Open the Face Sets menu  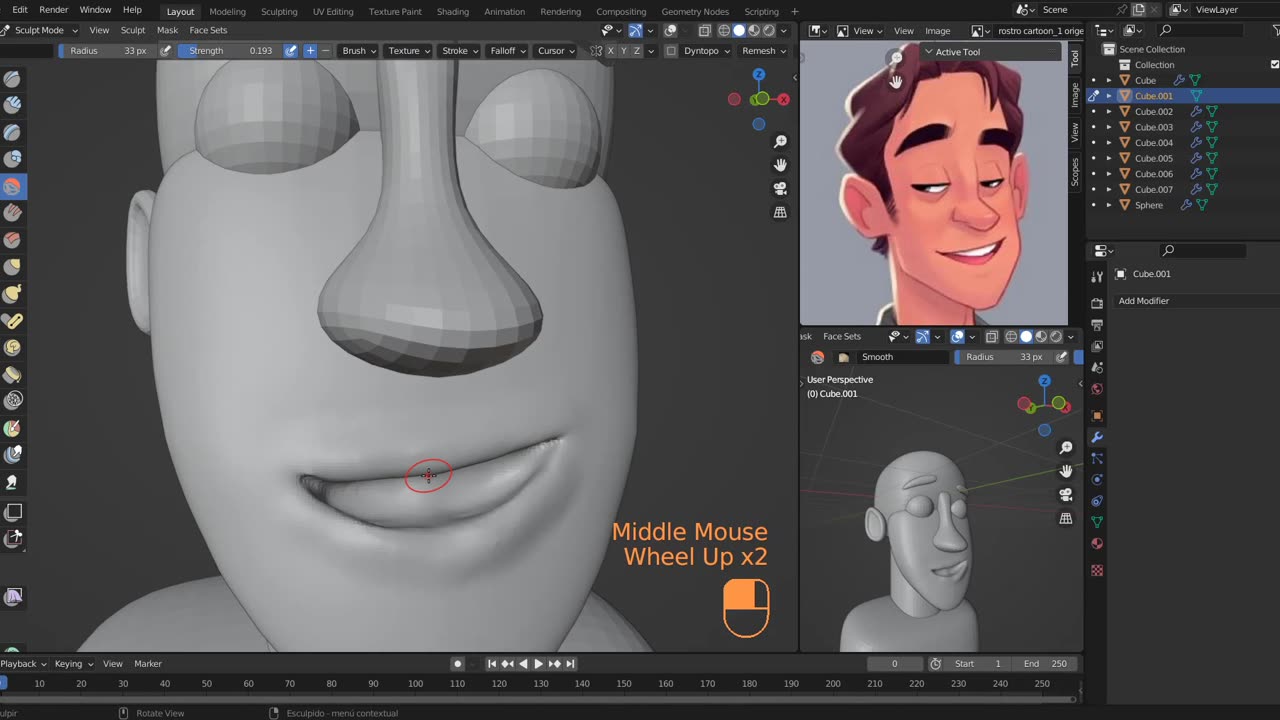(208, 30)
